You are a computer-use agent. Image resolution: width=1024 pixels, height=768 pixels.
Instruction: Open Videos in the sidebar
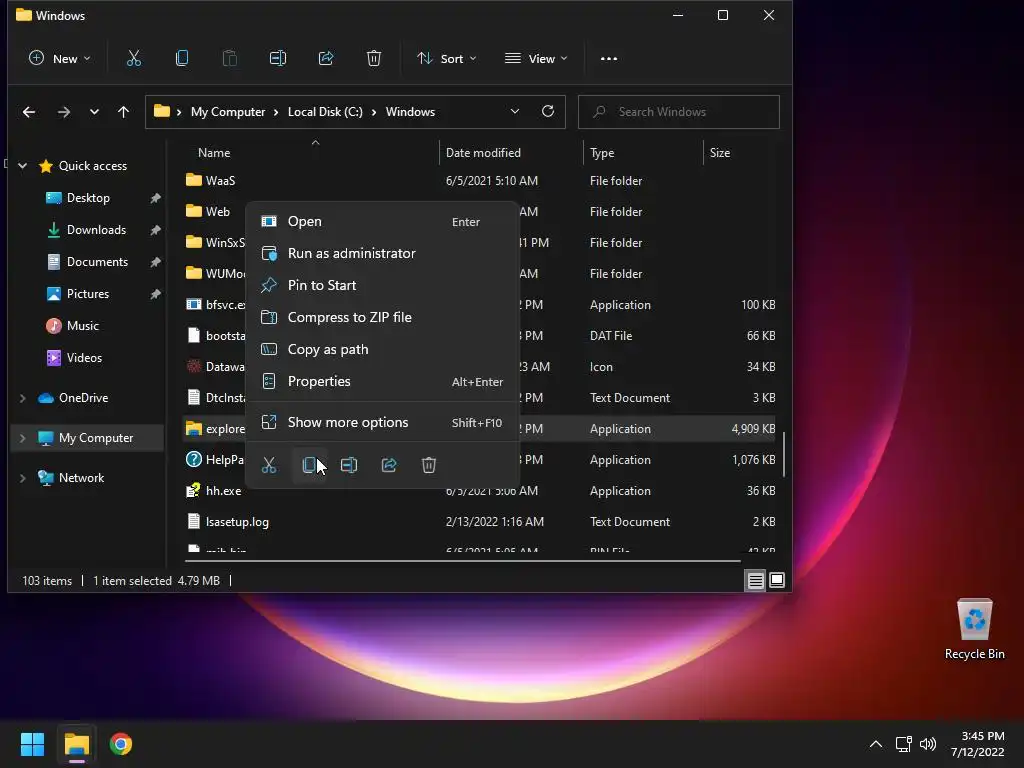point(84,358)
